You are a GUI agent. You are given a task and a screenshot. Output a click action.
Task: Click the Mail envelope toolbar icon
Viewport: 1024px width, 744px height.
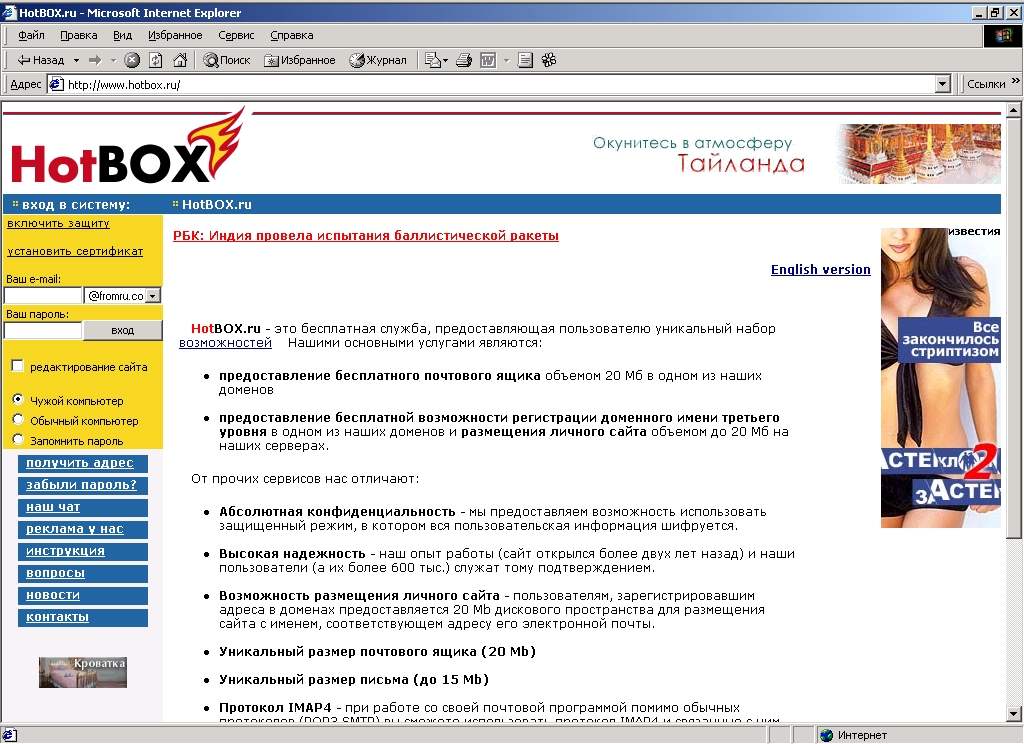[432, 60]
